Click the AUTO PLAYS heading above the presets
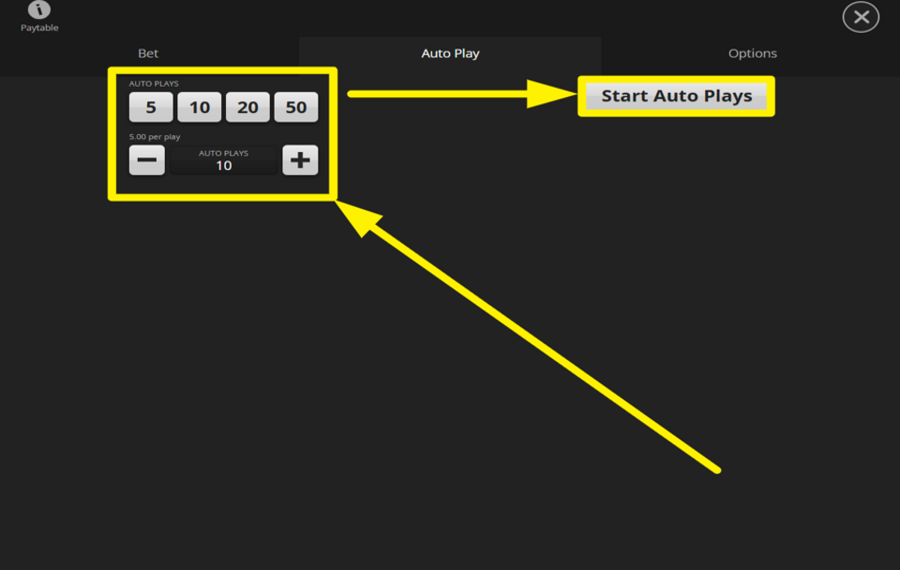Viewport: 900px width, 570px height. pos(154,84)
